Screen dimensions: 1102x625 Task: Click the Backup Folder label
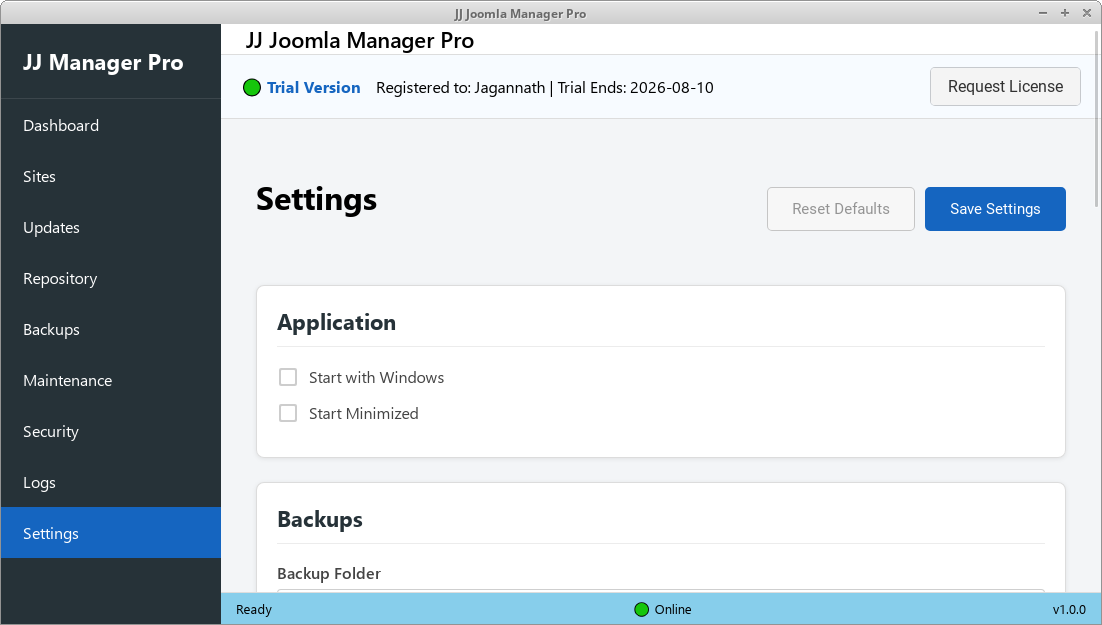click(329, 574)
